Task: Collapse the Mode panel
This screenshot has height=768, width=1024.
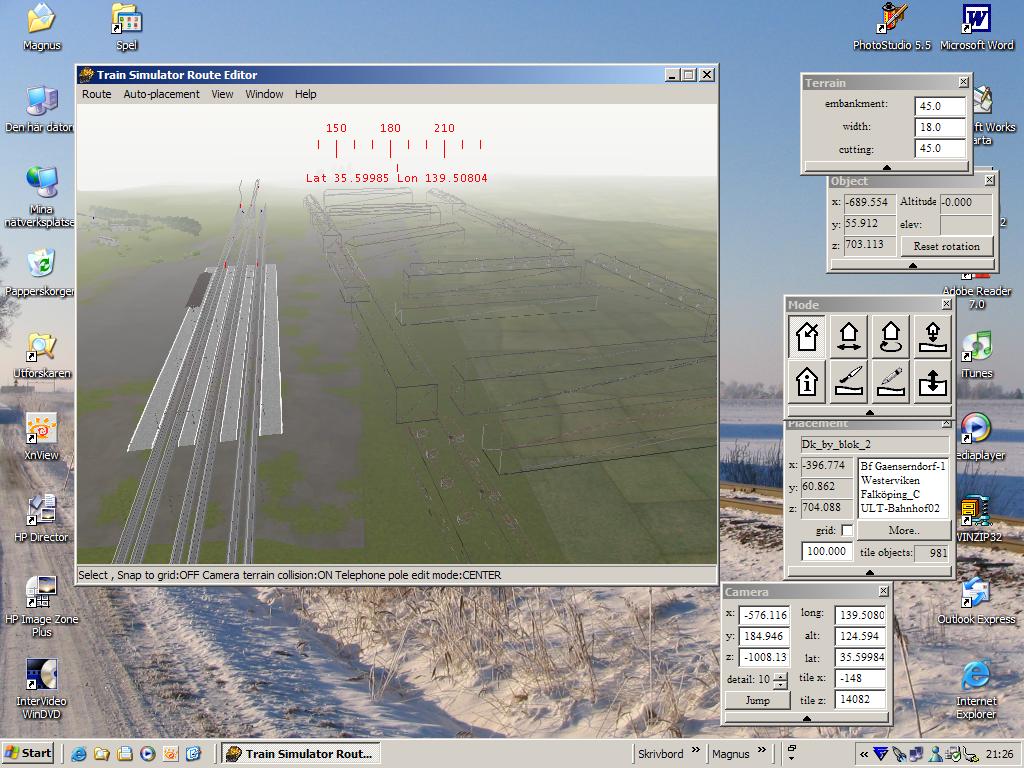Action: (x=869, y=412)
